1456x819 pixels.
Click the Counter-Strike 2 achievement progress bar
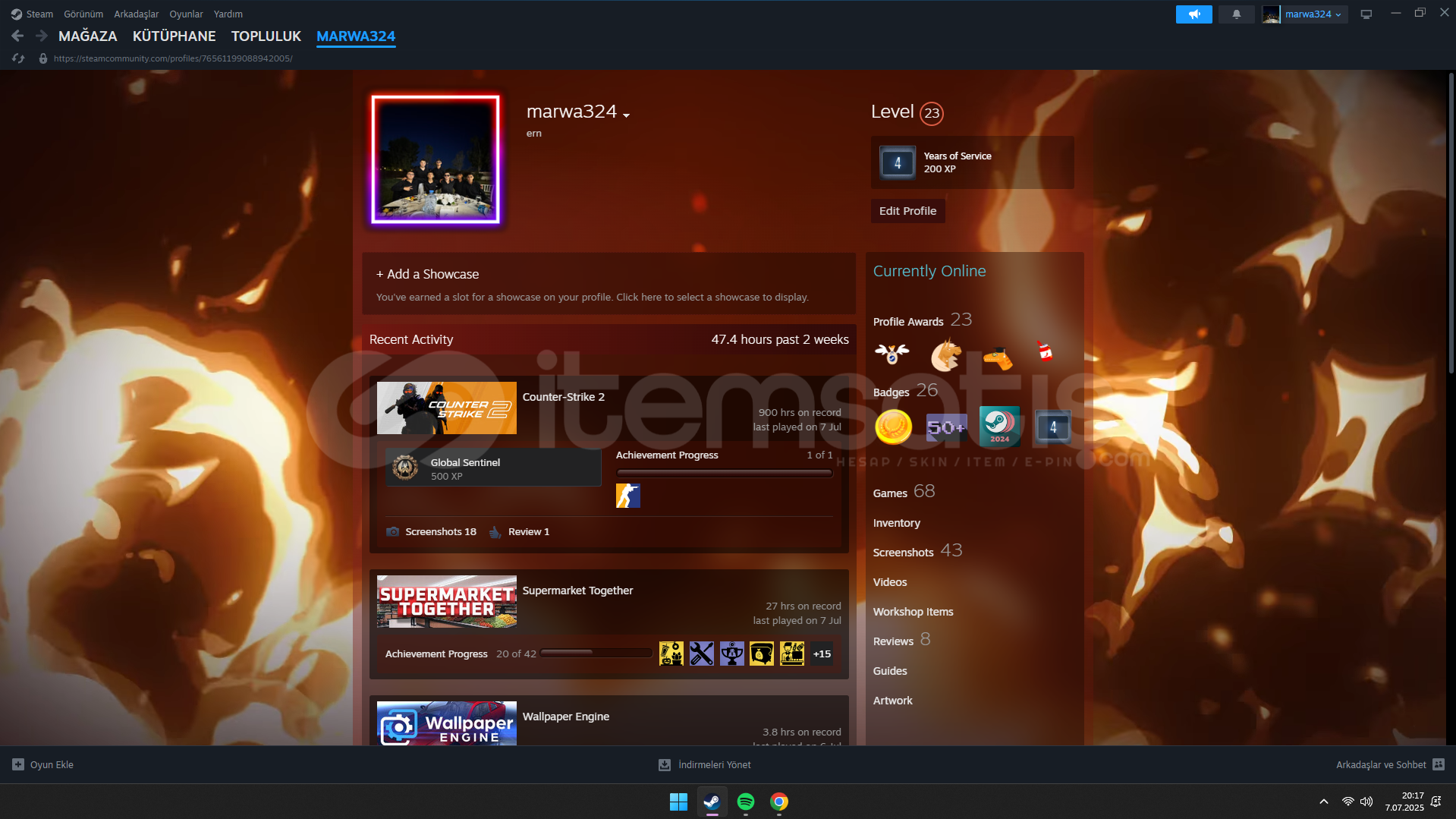coord(724,473)
